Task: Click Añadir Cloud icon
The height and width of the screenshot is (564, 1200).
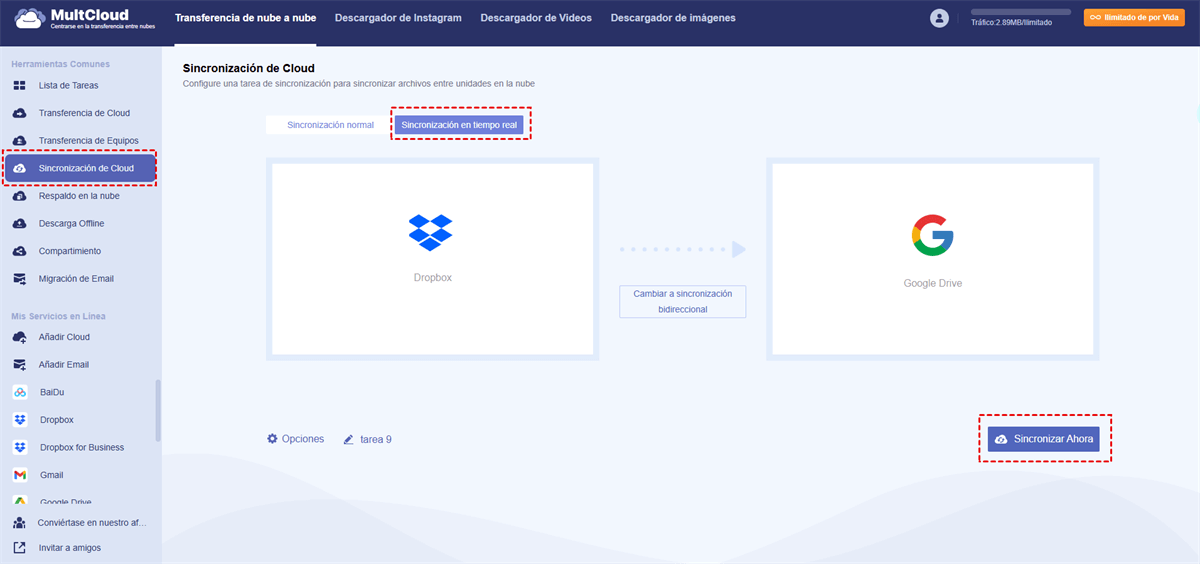Action: (19, 337)
